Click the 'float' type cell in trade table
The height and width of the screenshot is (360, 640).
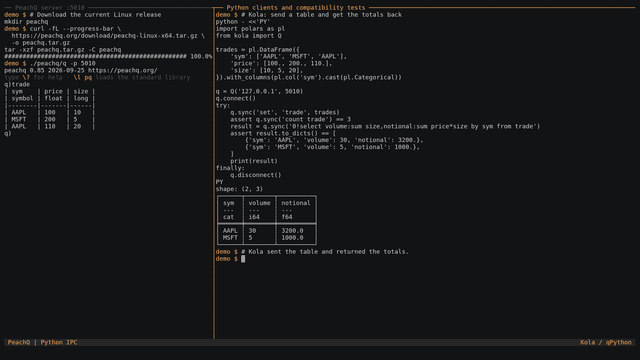pos(53,98)
